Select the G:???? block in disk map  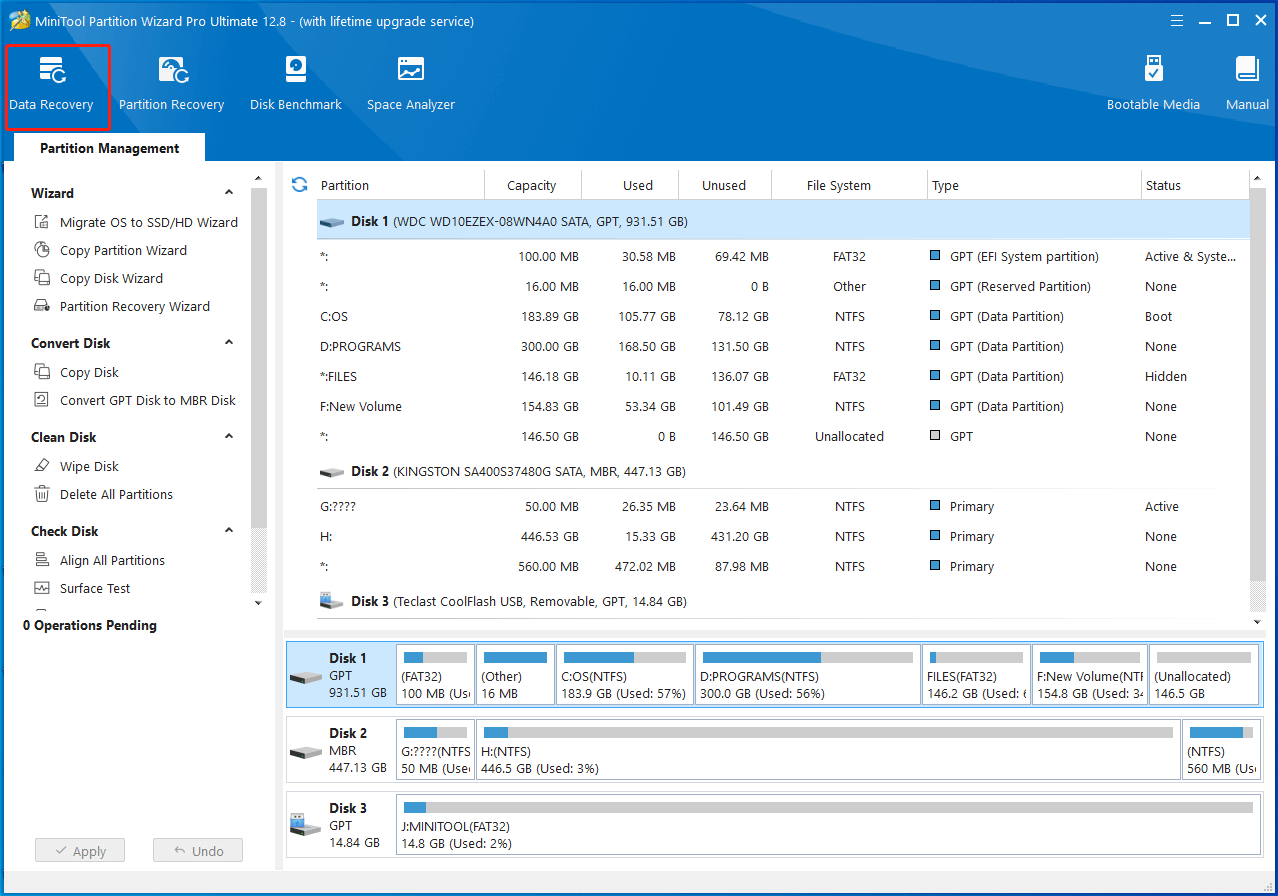click(x=435, y=750)
